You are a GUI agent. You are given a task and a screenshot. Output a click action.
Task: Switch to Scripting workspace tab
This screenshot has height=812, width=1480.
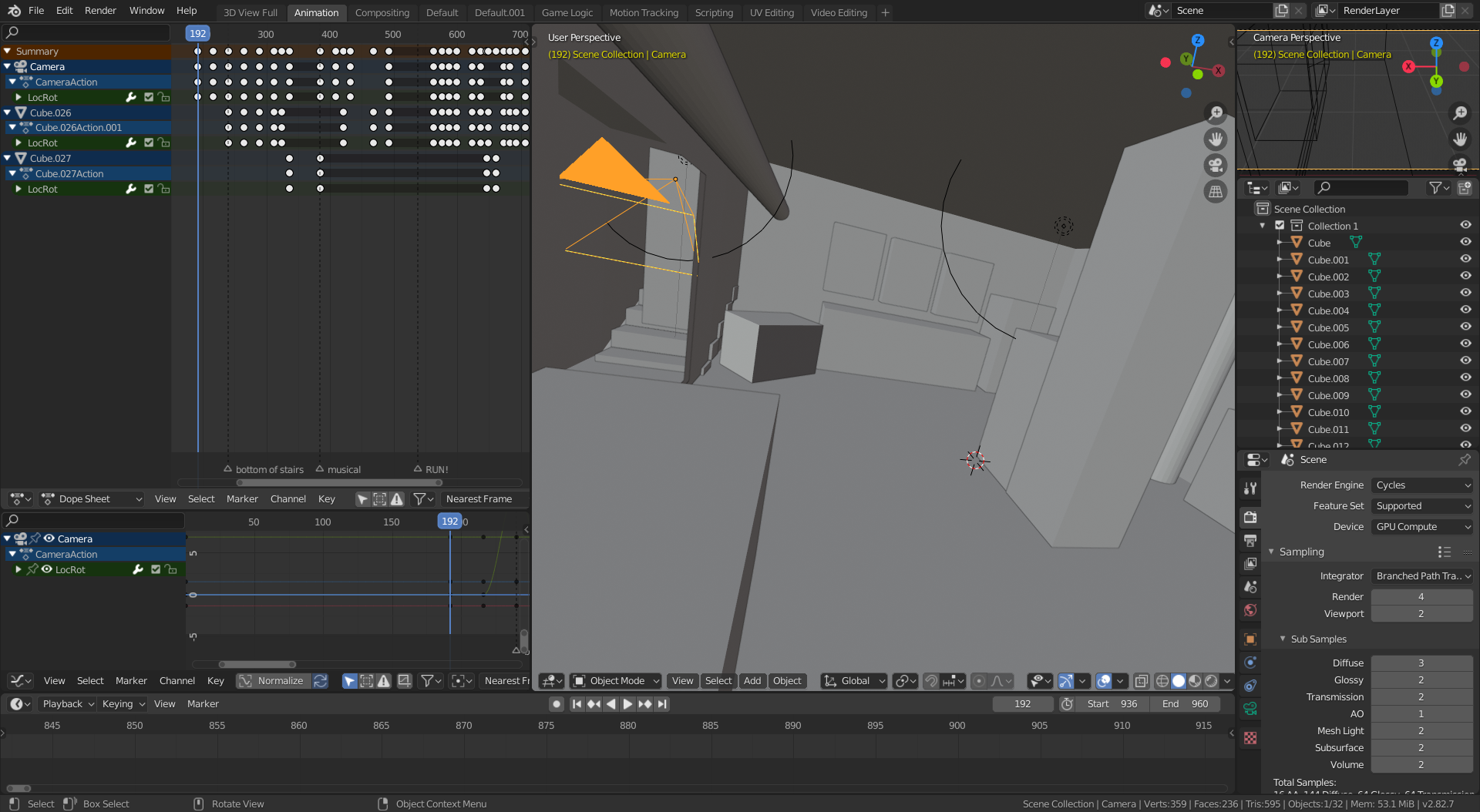[714, 12]
